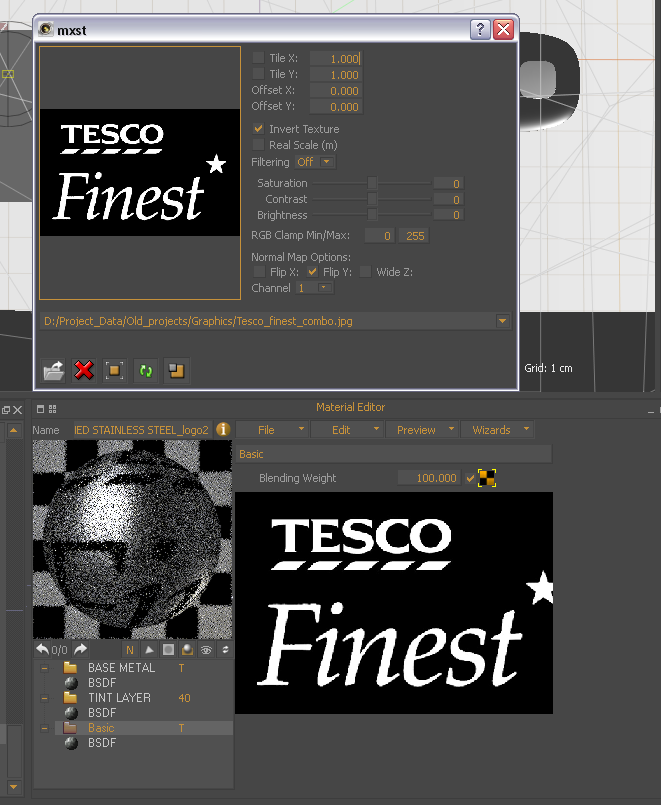
Task: Click the up arrow on left panel scrollbar
Action: pyautogui.click(x=14, y=430)
